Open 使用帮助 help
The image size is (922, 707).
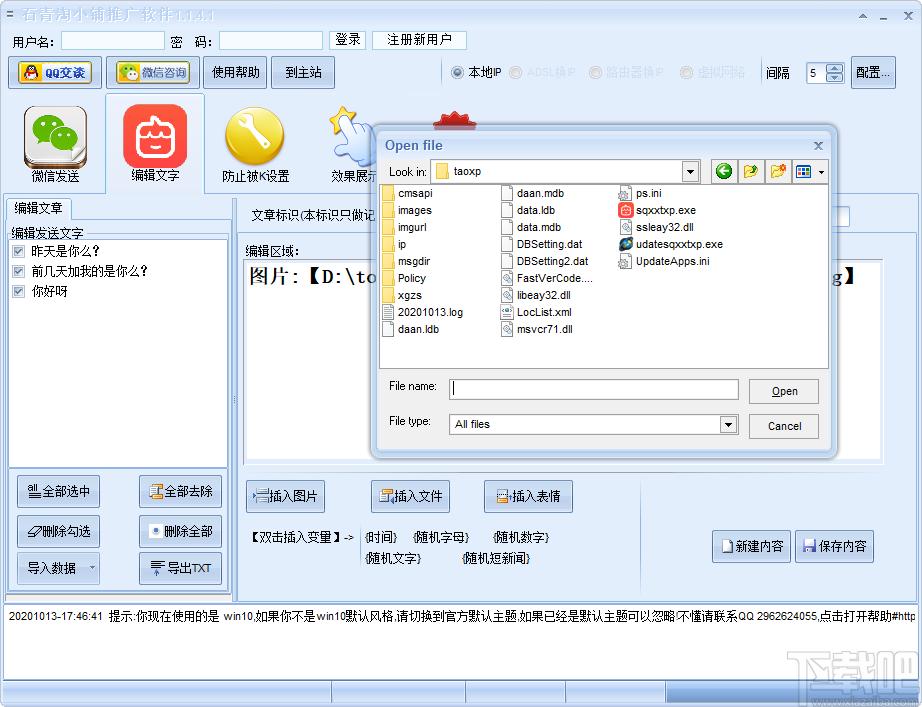tap(236, 72)
